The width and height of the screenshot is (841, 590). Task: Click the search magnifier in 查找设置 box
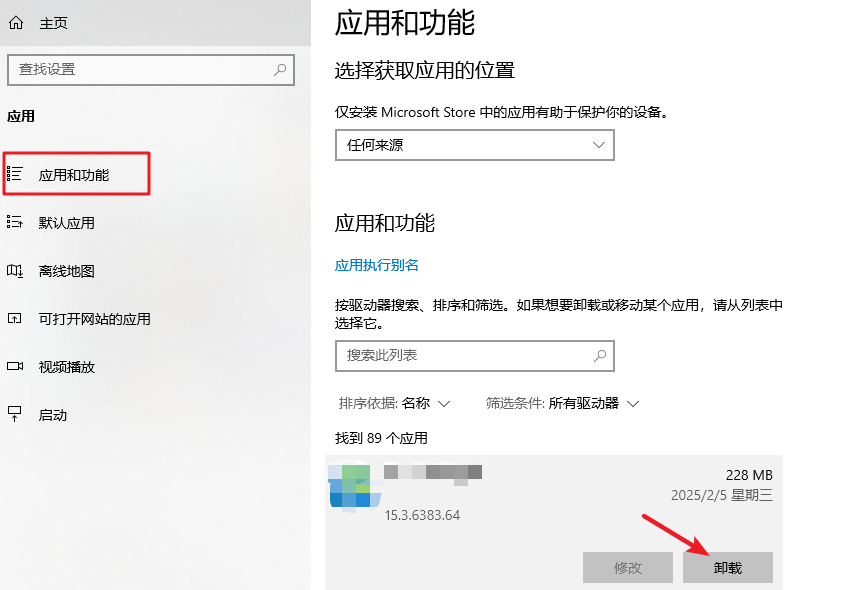(278, 70)
